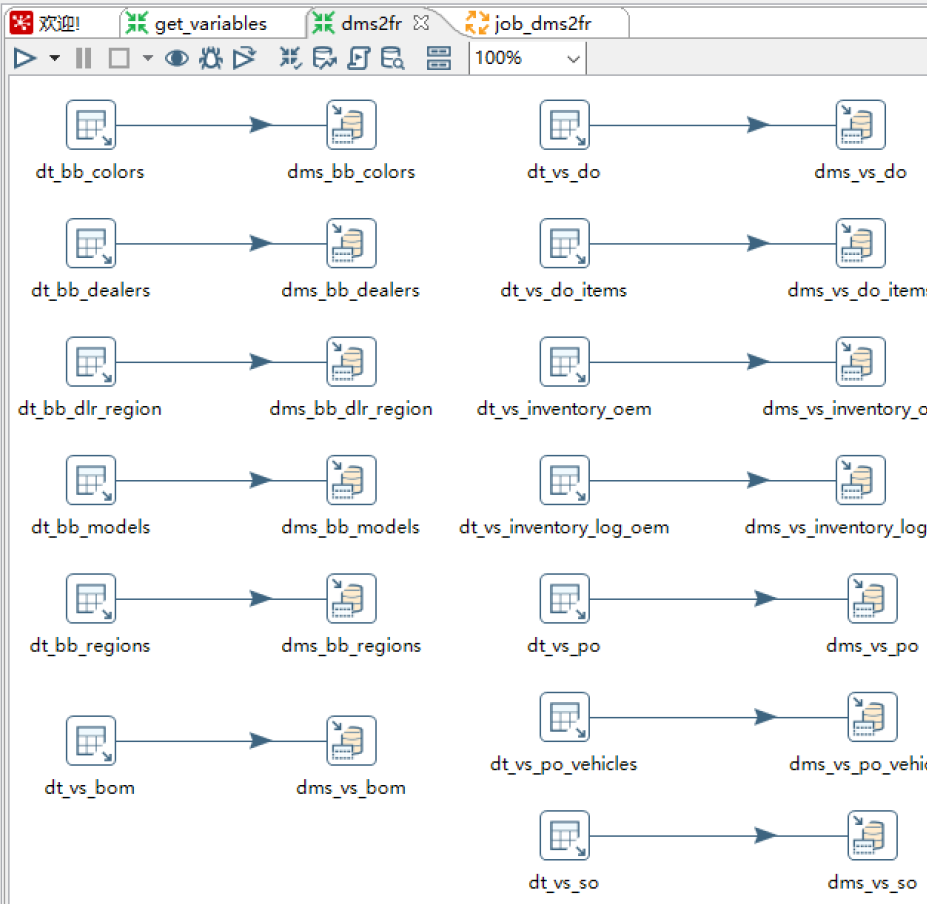Debug transformation with bug icon
The image size is (927, 904).
point(210,58)
